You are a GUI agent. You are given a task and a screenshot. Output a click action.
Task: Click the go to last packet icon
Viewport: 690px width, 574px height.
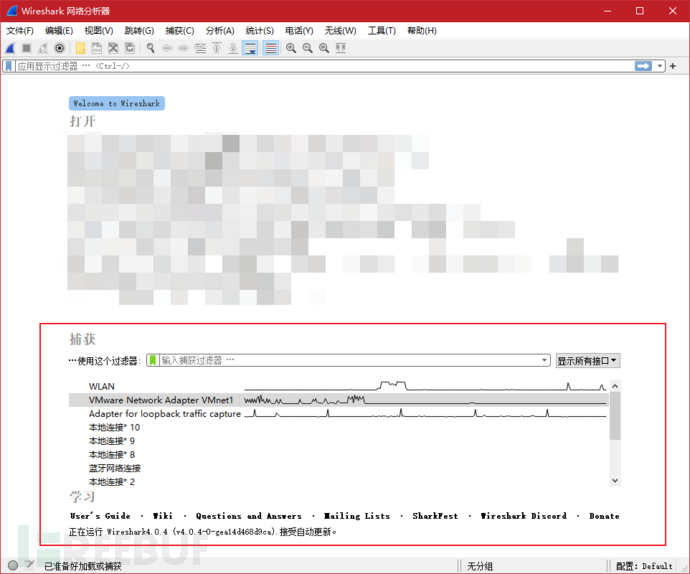tap(233, 48)
